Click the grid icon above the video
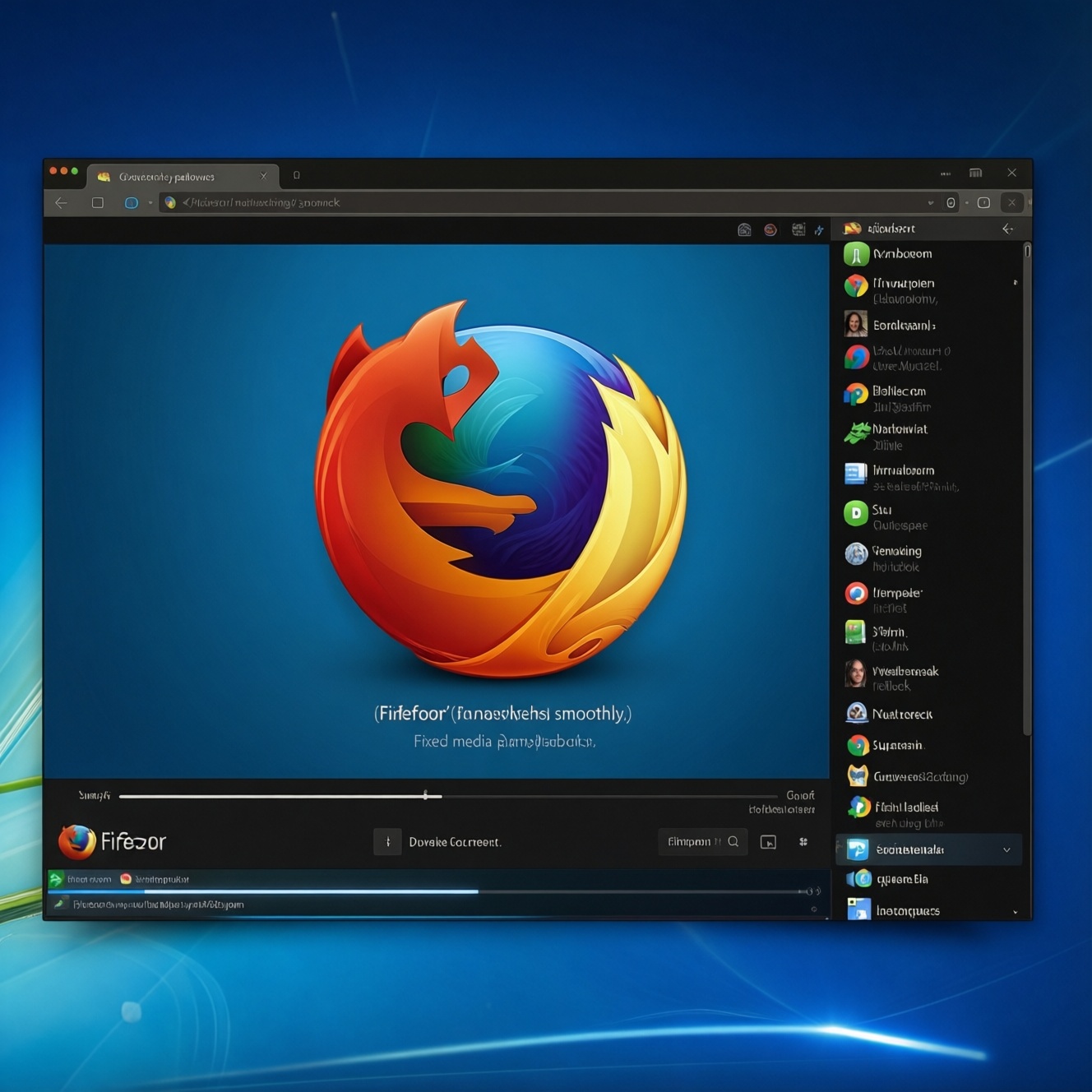Screen dimensions: 1092x1092 coord(798,229)
